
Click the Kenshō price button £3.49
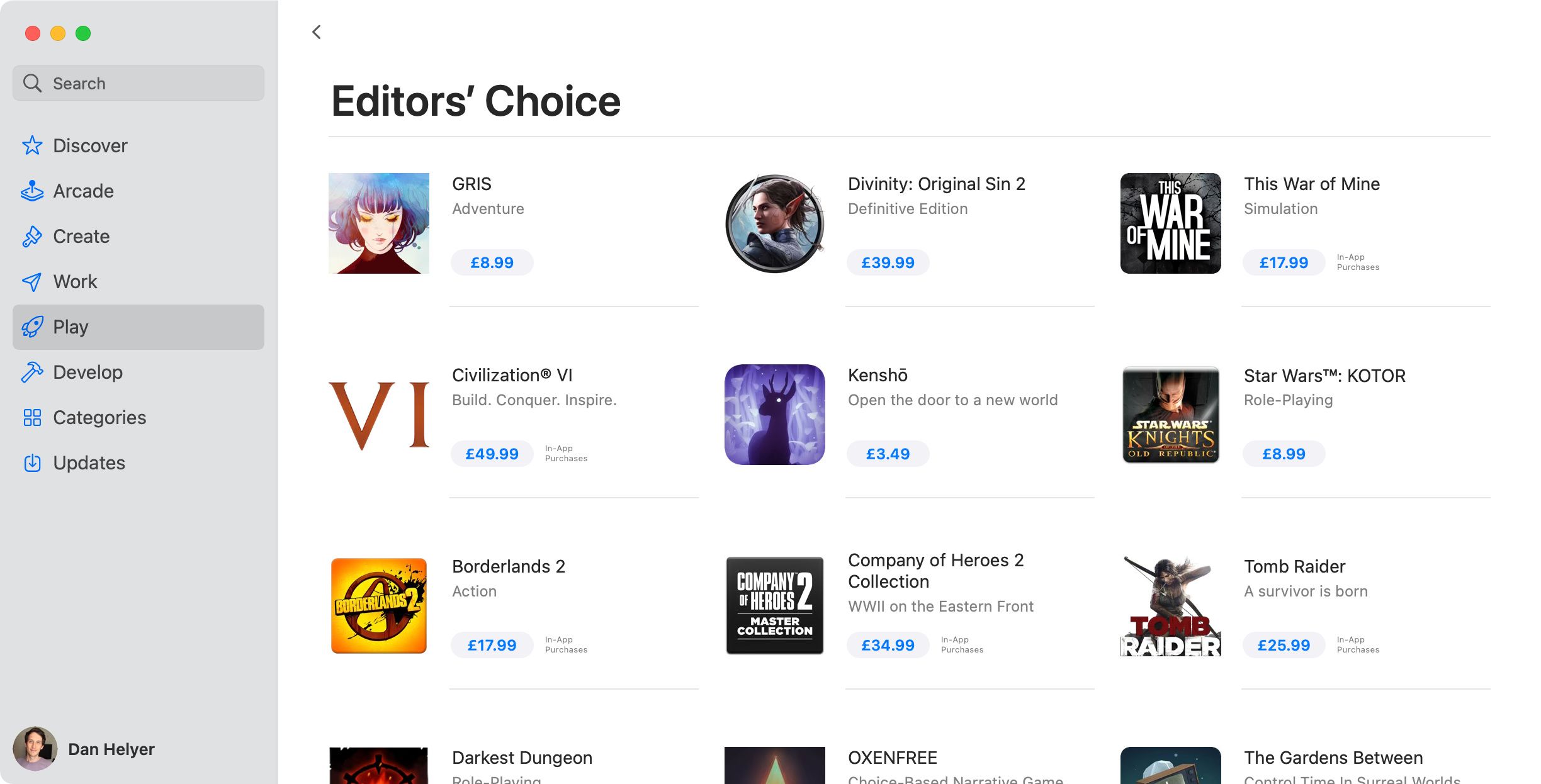tap(887, 454)
